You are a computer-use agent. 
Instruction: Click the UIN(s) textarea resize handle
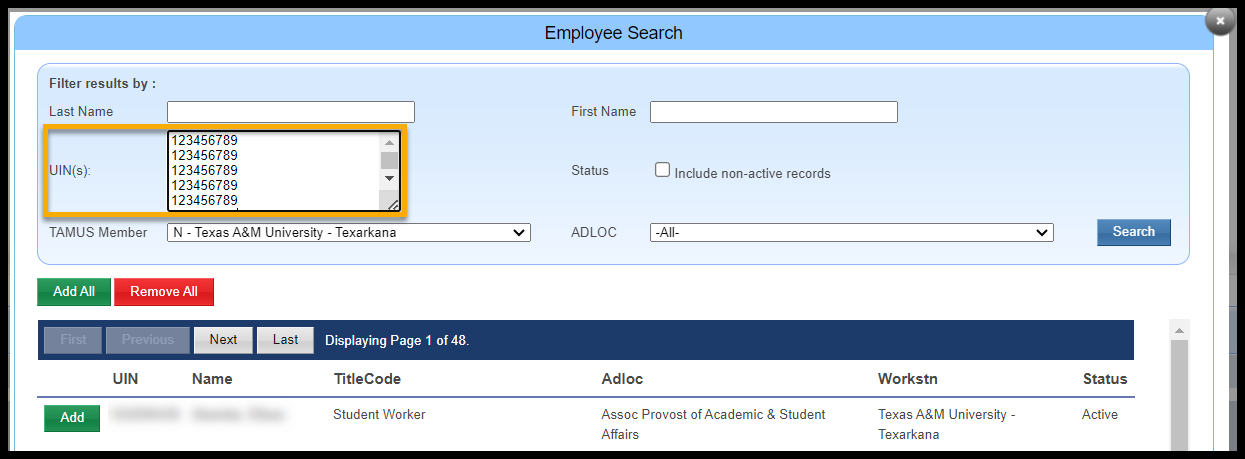click(x=393, y=205)
